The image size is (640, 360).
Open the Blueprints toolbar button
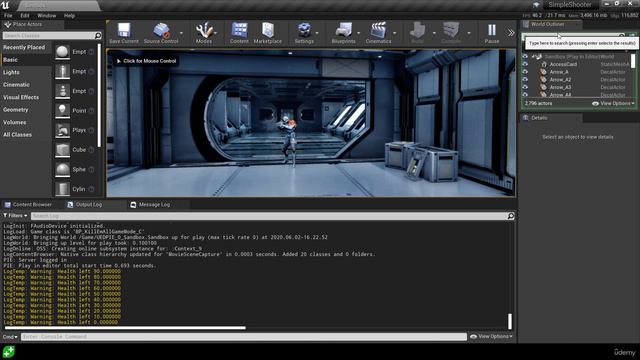tap(343, 33)
